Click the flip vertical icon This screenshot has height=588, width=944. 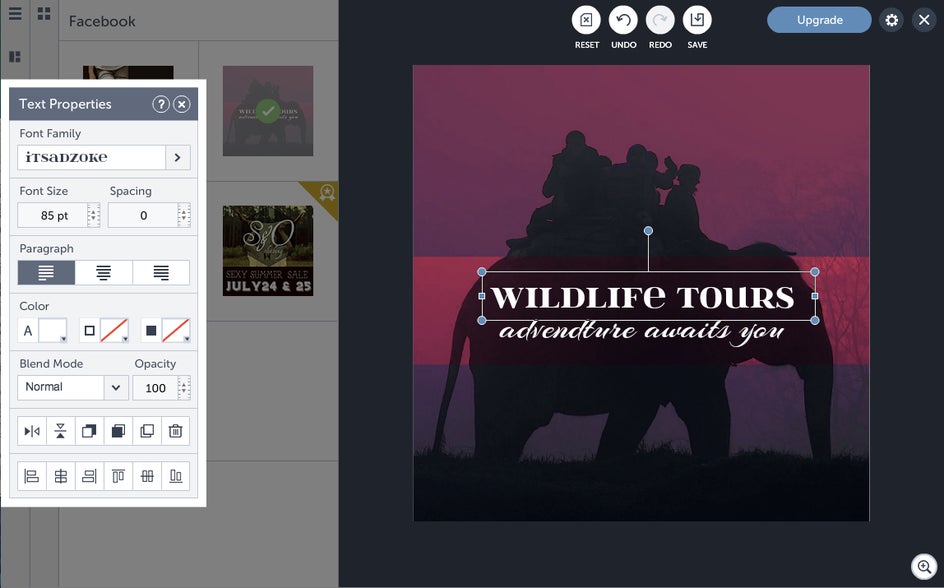(60, 431)
